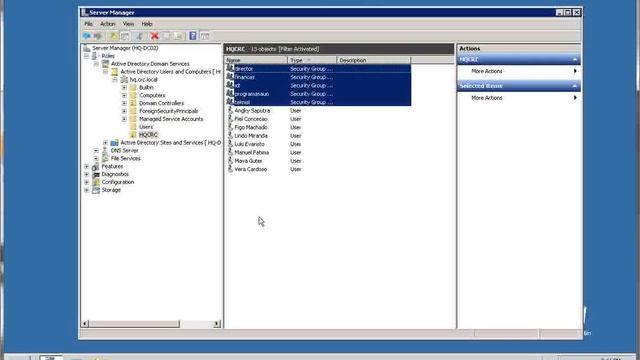This screenshot has height=360, width=640.
Task: Select the Figo Machado user row
Action: coord(318,127)
